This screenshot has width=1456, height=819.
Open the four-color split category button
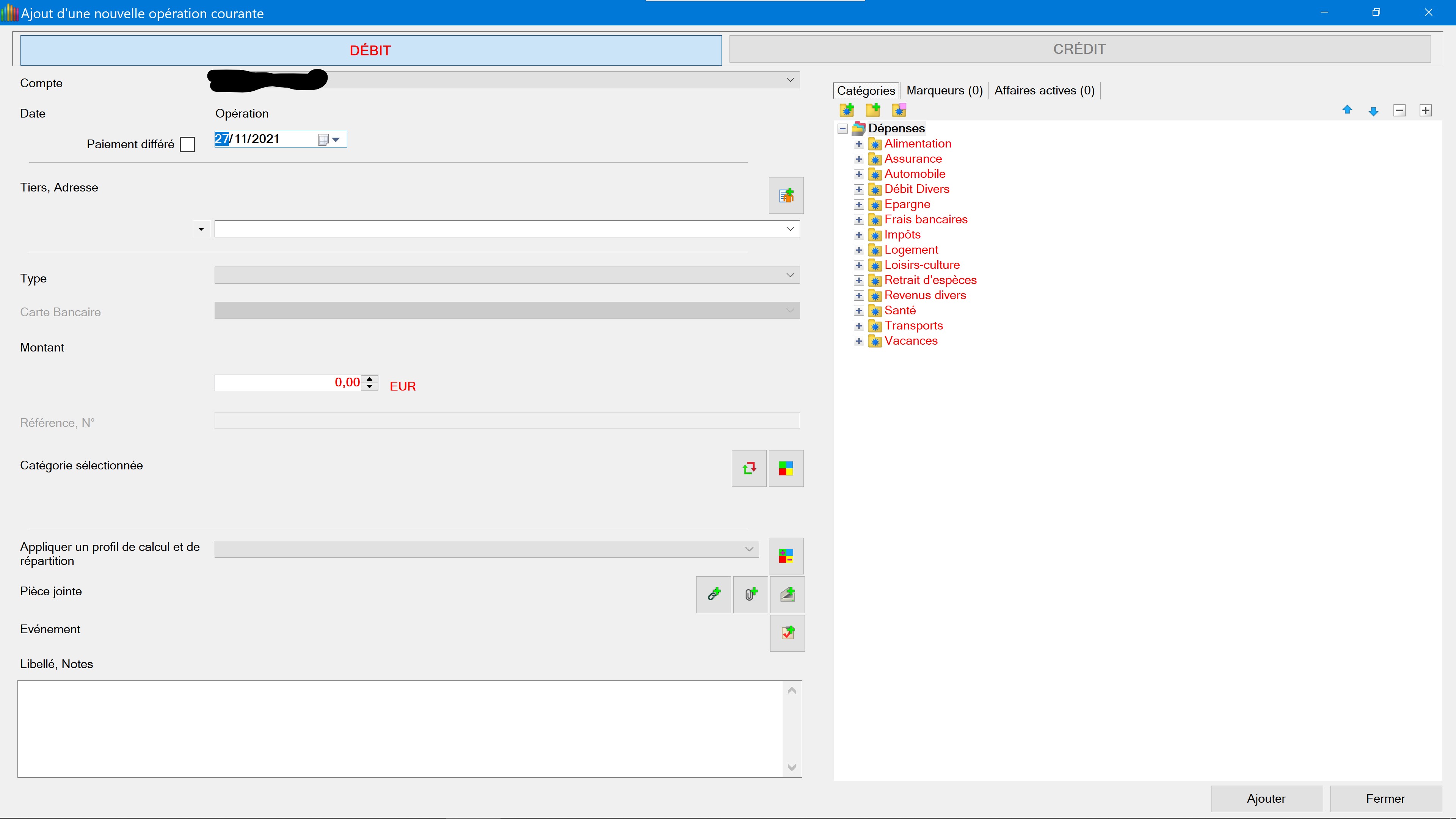[x=786, y=468]
